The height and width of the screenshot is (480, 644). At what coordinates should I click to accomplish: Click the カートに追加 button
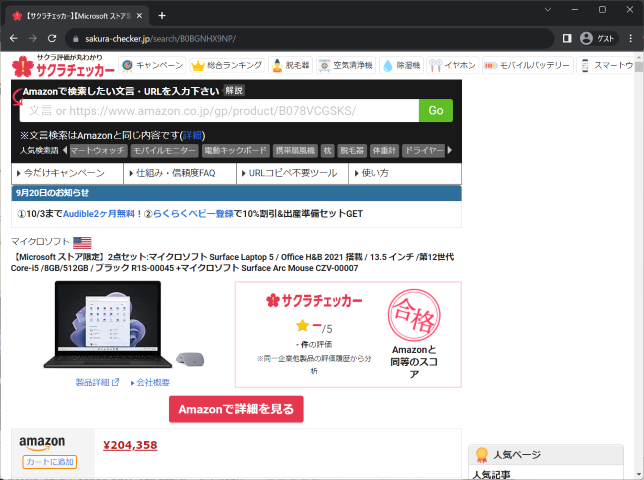[50, 462]
